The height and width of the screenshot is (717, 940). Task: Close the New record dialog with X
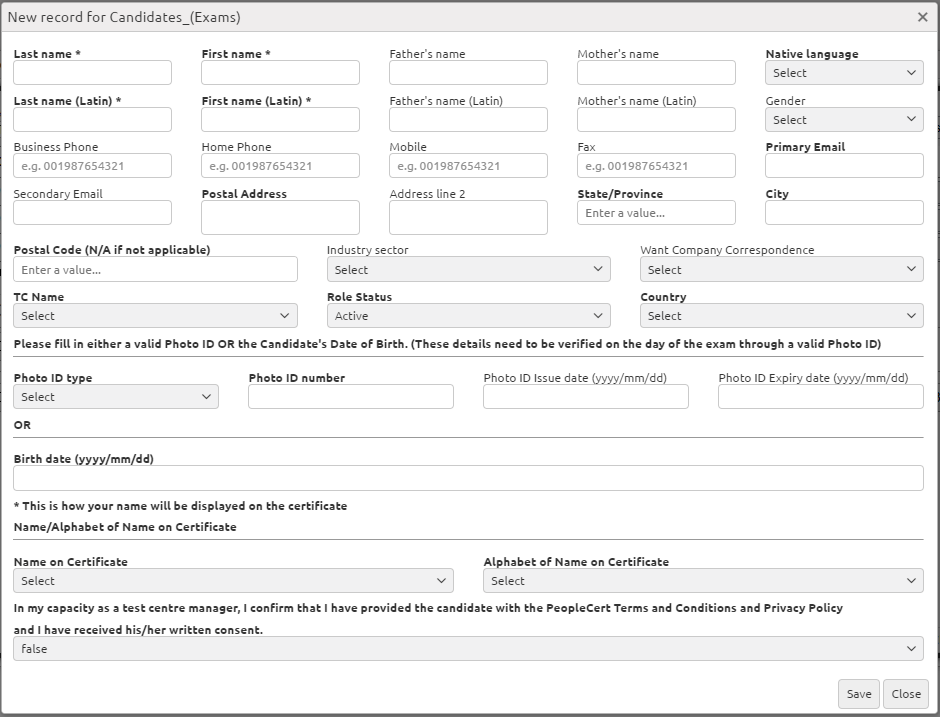923,17
